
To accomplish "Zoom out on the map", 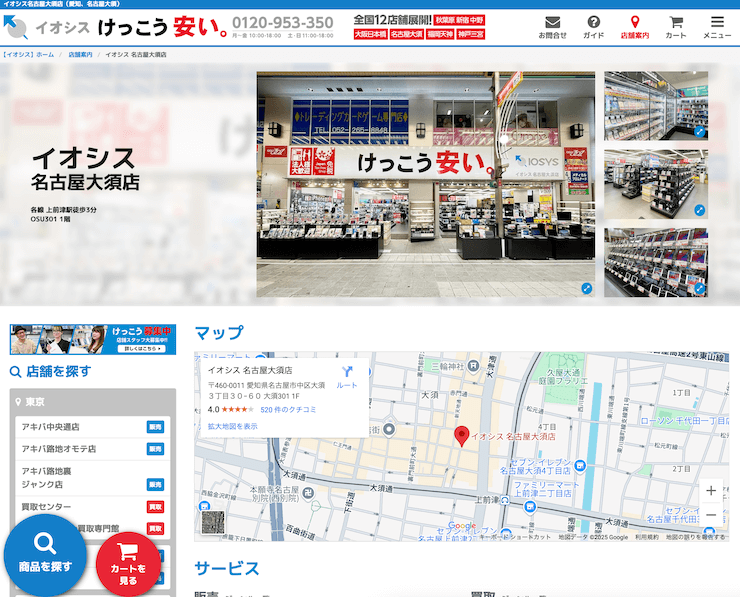I will [711, 514].
